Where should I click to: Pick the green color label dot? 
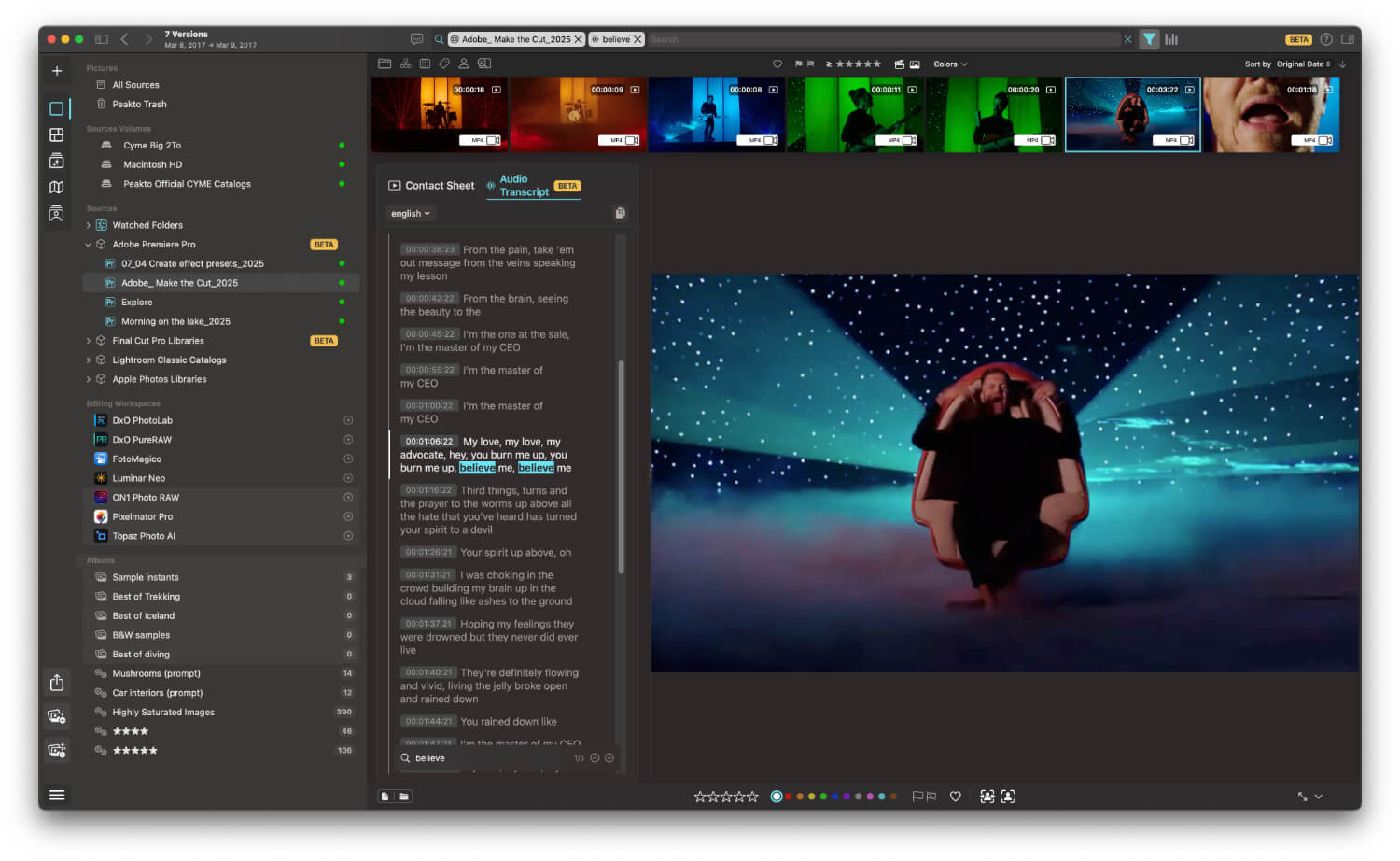[x=823, y=797]
